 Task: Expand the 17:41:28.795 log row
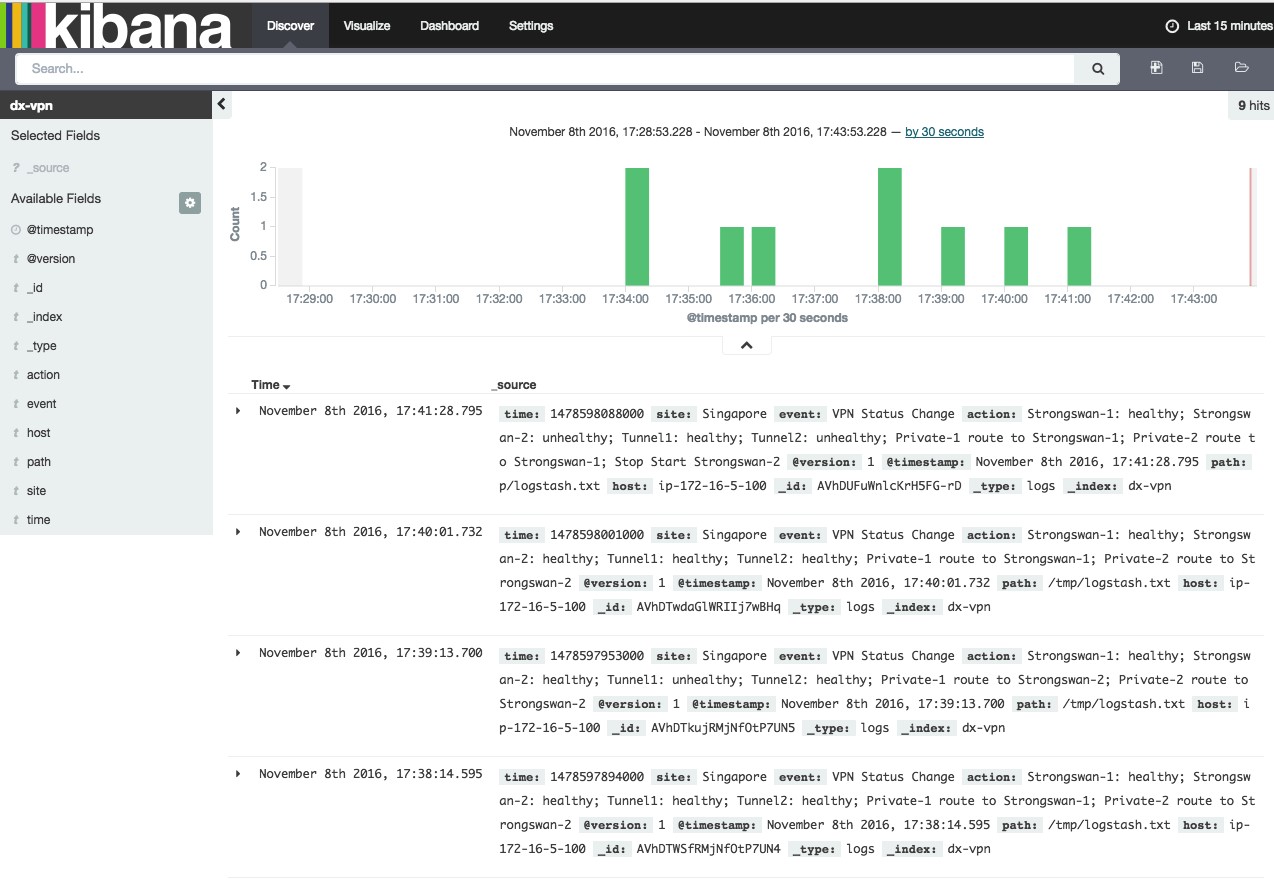coord(238,411)
